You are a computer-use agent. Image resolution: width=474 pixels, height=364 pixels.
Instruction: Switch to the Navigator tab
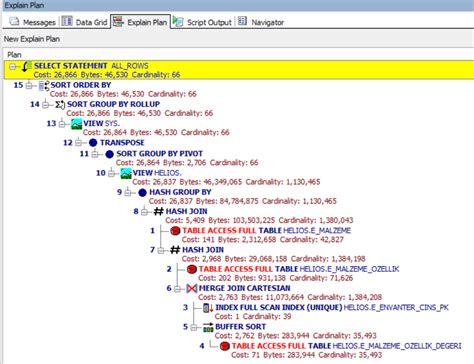[x=261, y=22]
